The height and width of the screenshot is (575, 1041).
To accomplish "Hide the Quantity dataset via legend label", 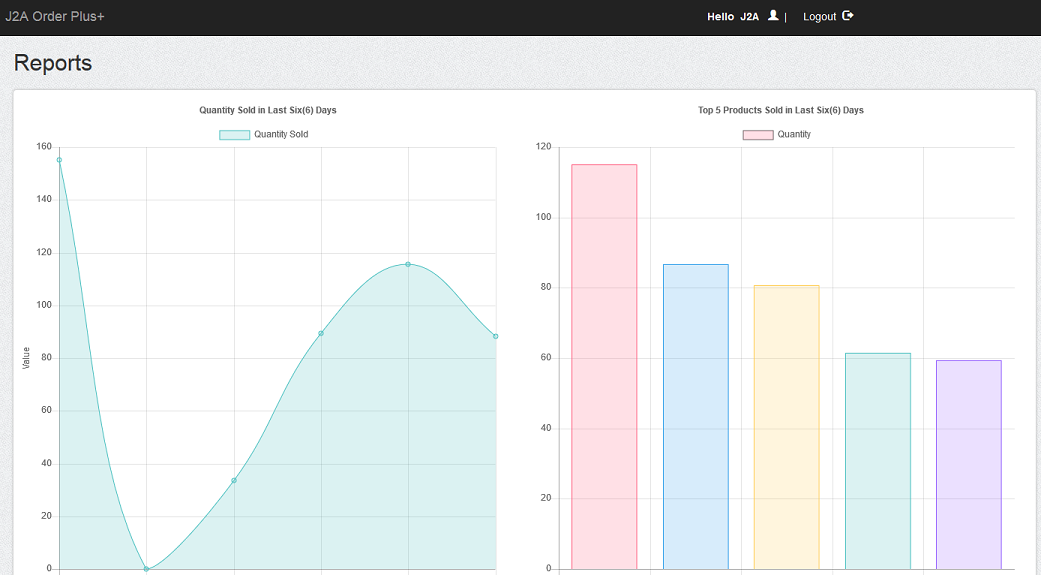I will coord(794,134).
